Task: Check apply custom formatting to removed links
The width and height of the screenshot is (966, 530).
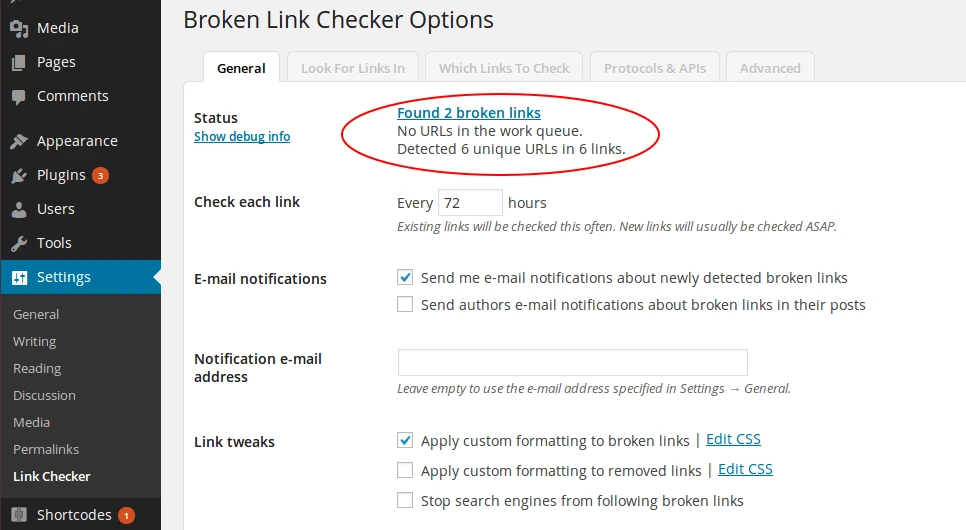Action: (405, 470)
